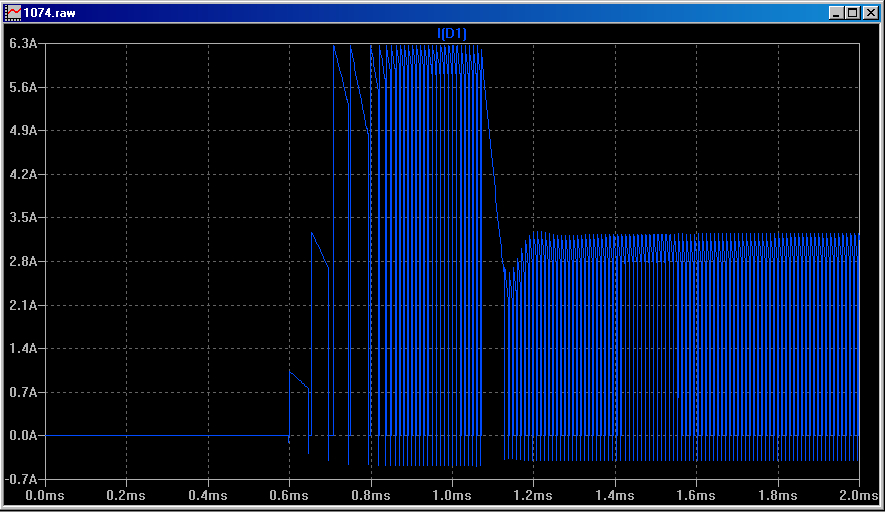Click the -0.7A vertical axis label
The height and width of the screenshot is (512, 885).
(x=21, y=479)
